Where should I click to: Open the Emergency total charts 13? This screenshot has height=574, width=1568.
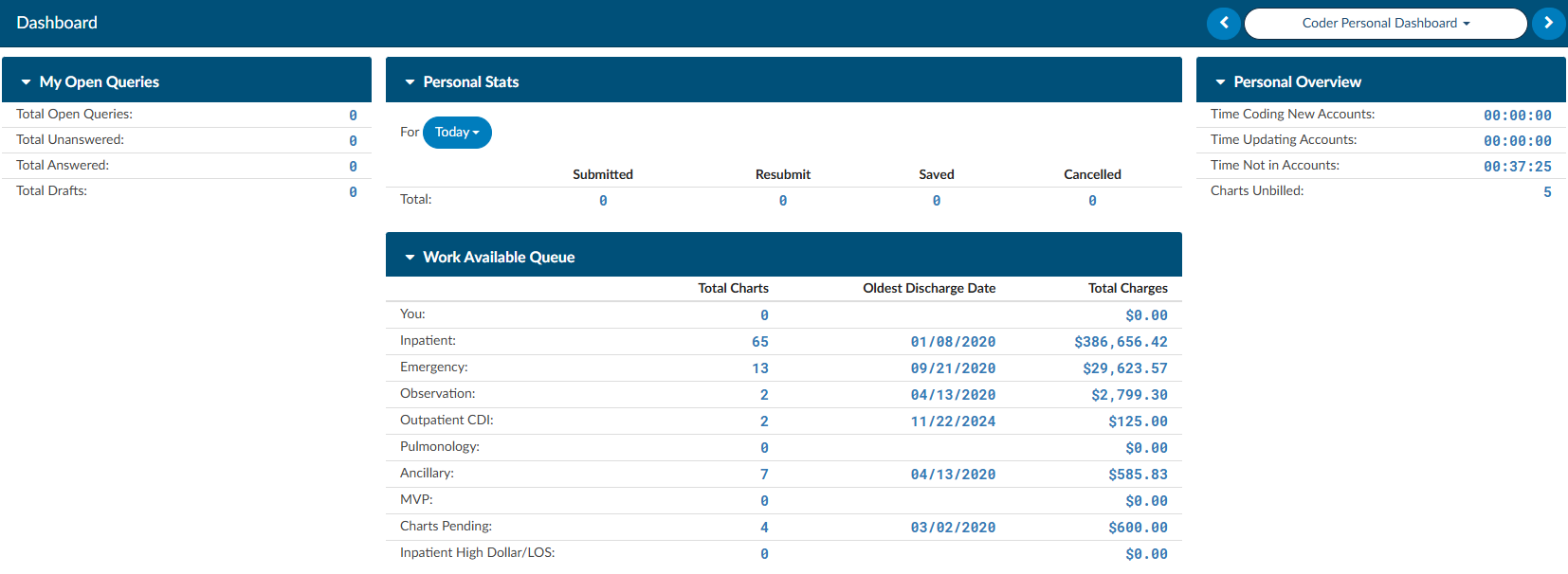[x=760, y=368]
